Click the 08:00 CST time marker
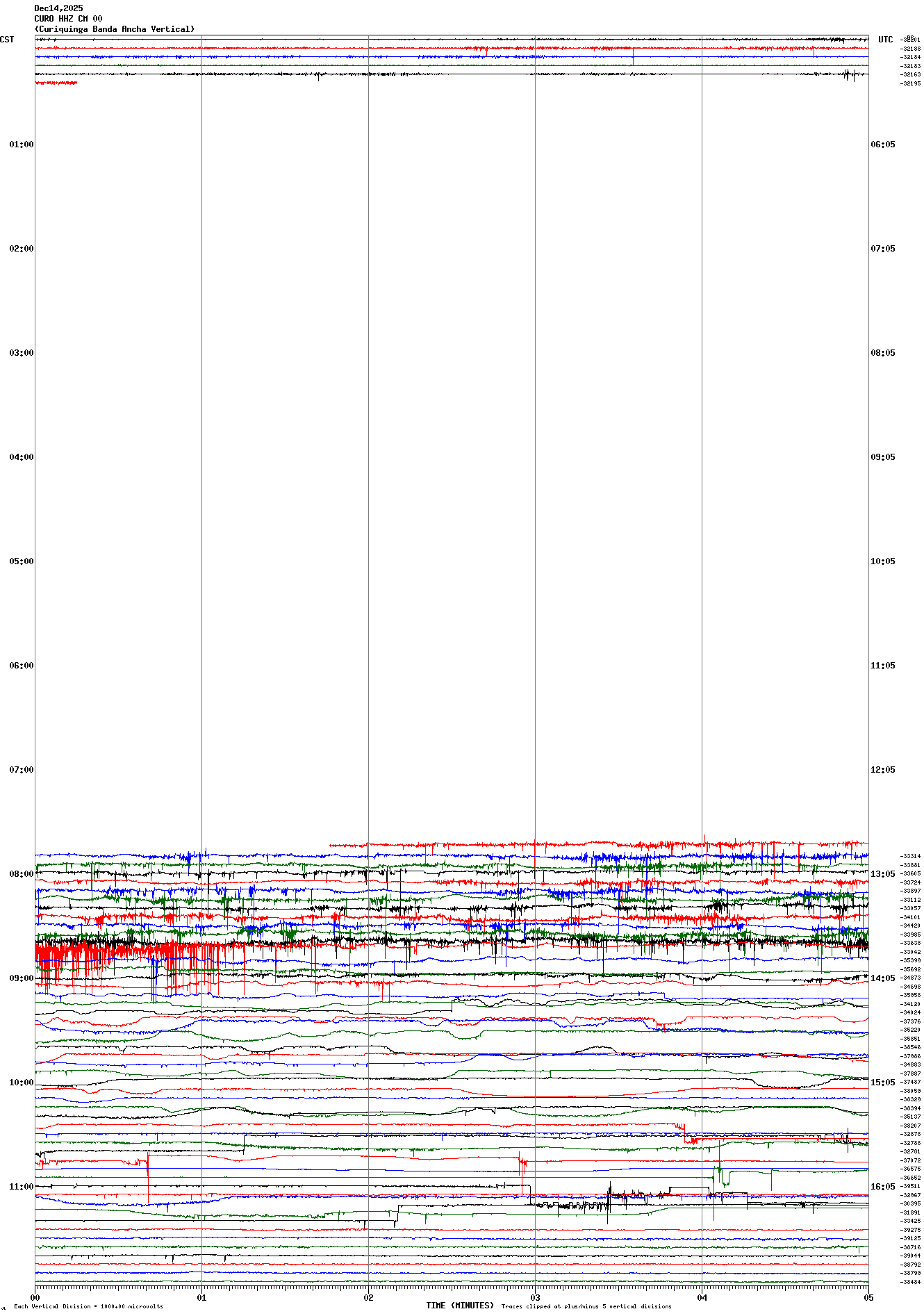 point(21,874)
